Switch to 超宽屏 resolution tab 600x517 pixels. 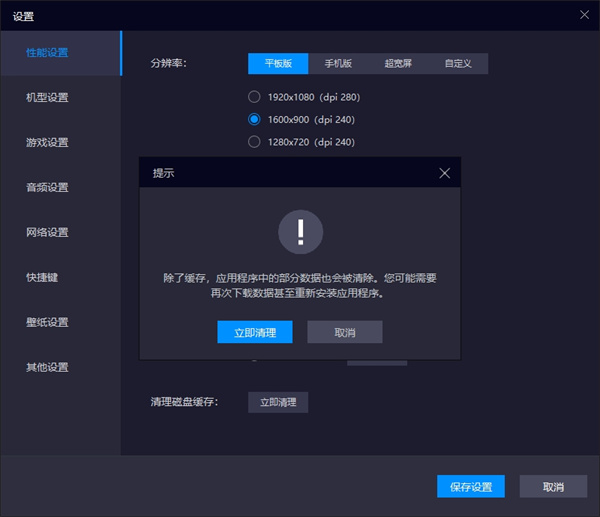point(398,64)
